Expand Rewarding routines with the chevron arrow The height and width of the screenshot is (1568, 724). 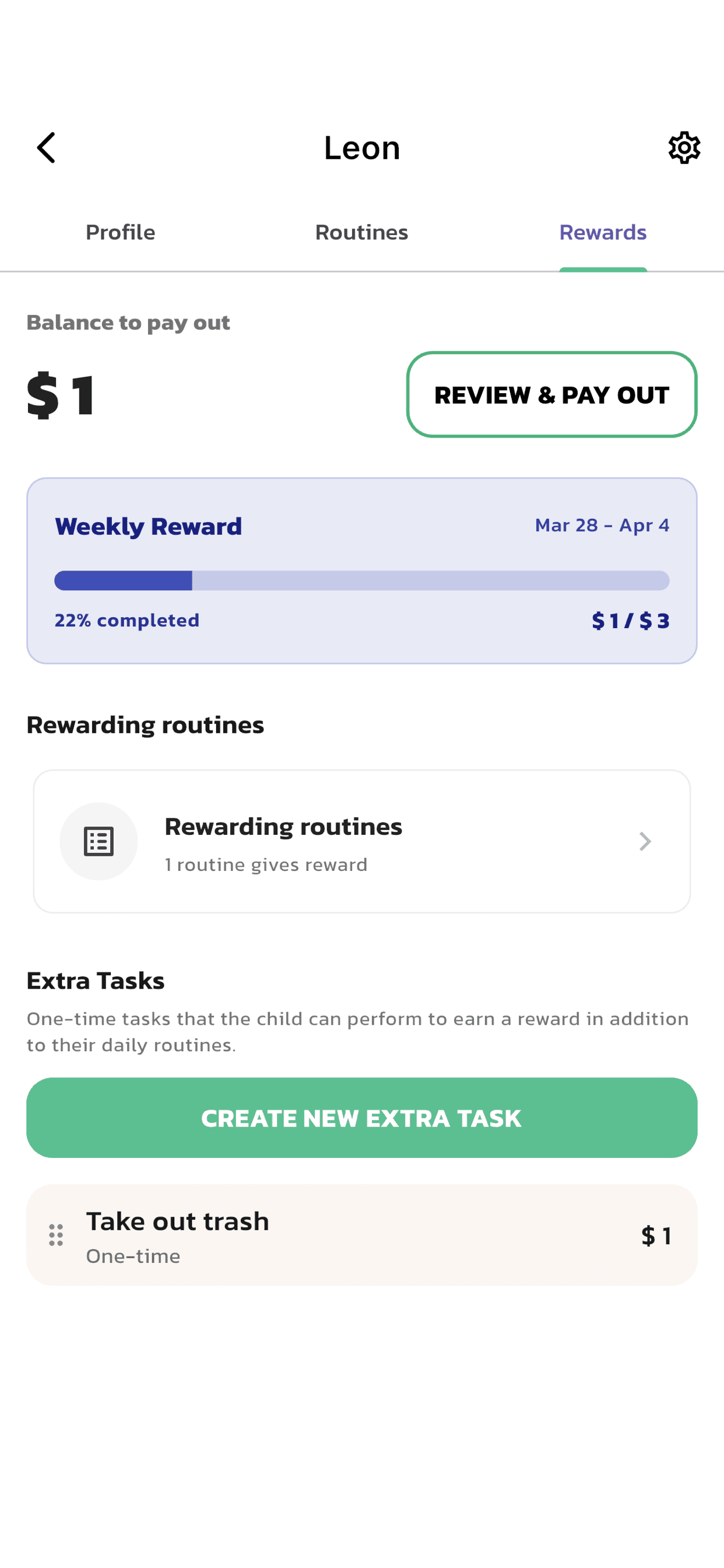645,841
